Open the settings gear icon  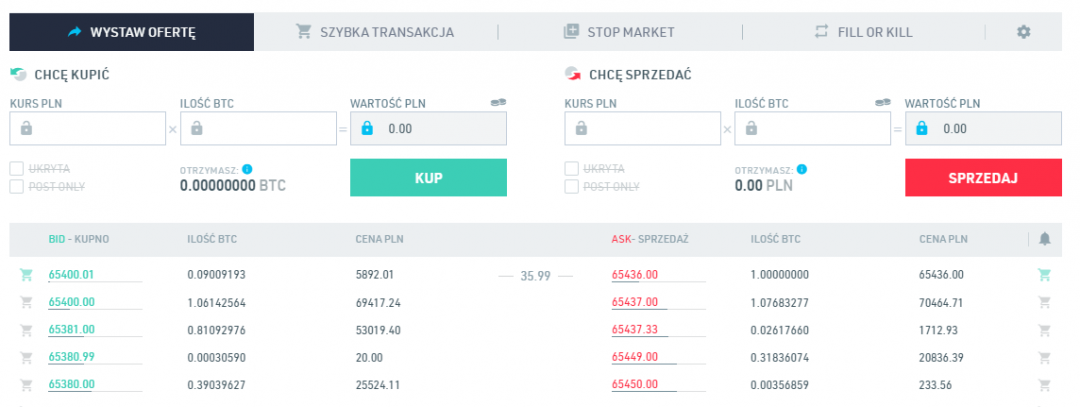coord(1023,32)
